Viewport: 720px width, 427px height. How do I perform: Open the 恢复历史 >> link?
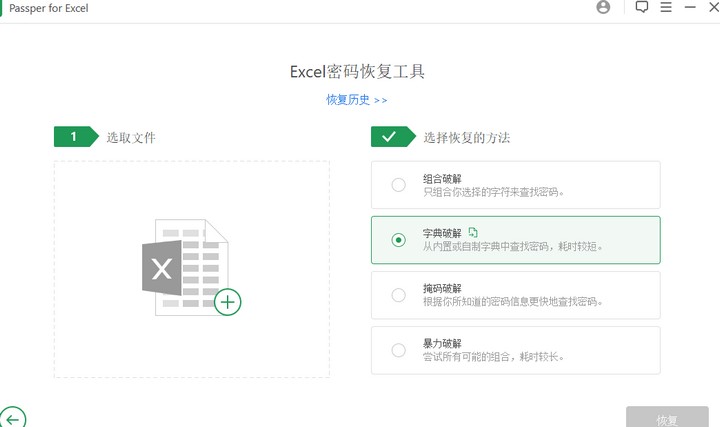356,100
